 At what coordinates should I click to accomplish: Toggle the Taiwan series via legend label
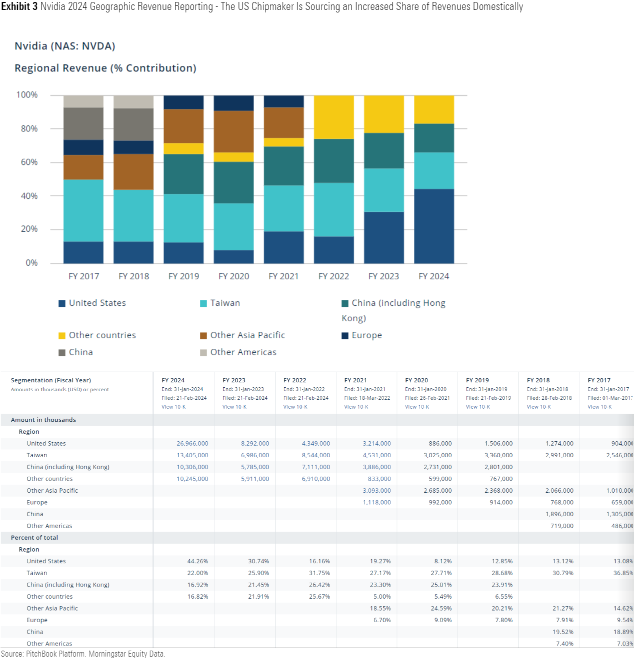click(x=227, y=303)
